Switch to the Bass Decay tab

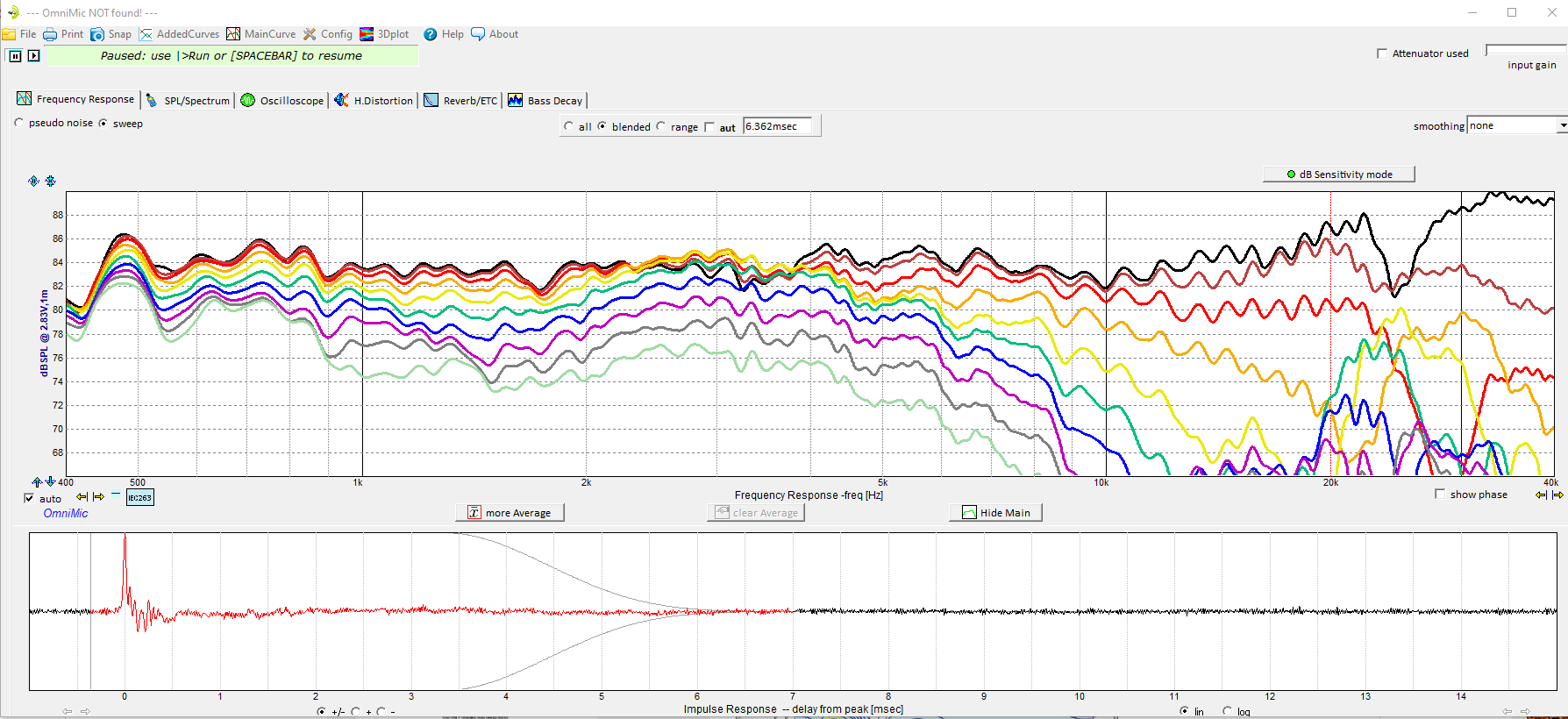click(x=545, y=101)
